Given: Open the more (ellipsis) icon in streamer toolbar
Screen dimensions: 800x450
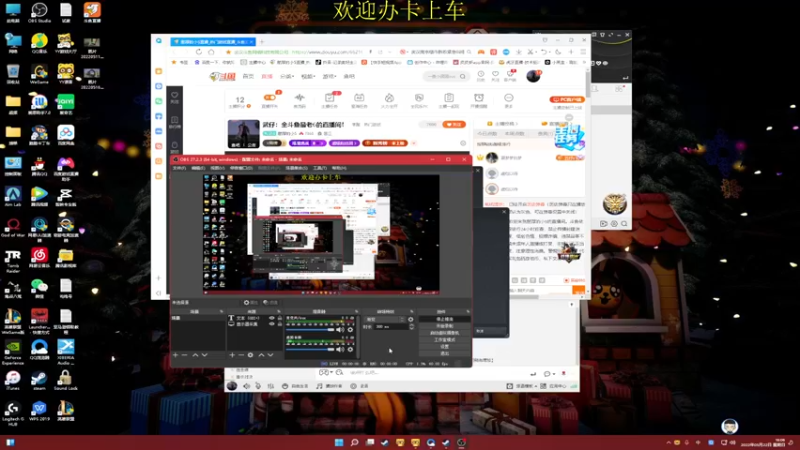Looking at the screenshot, I should click(508, 97).
